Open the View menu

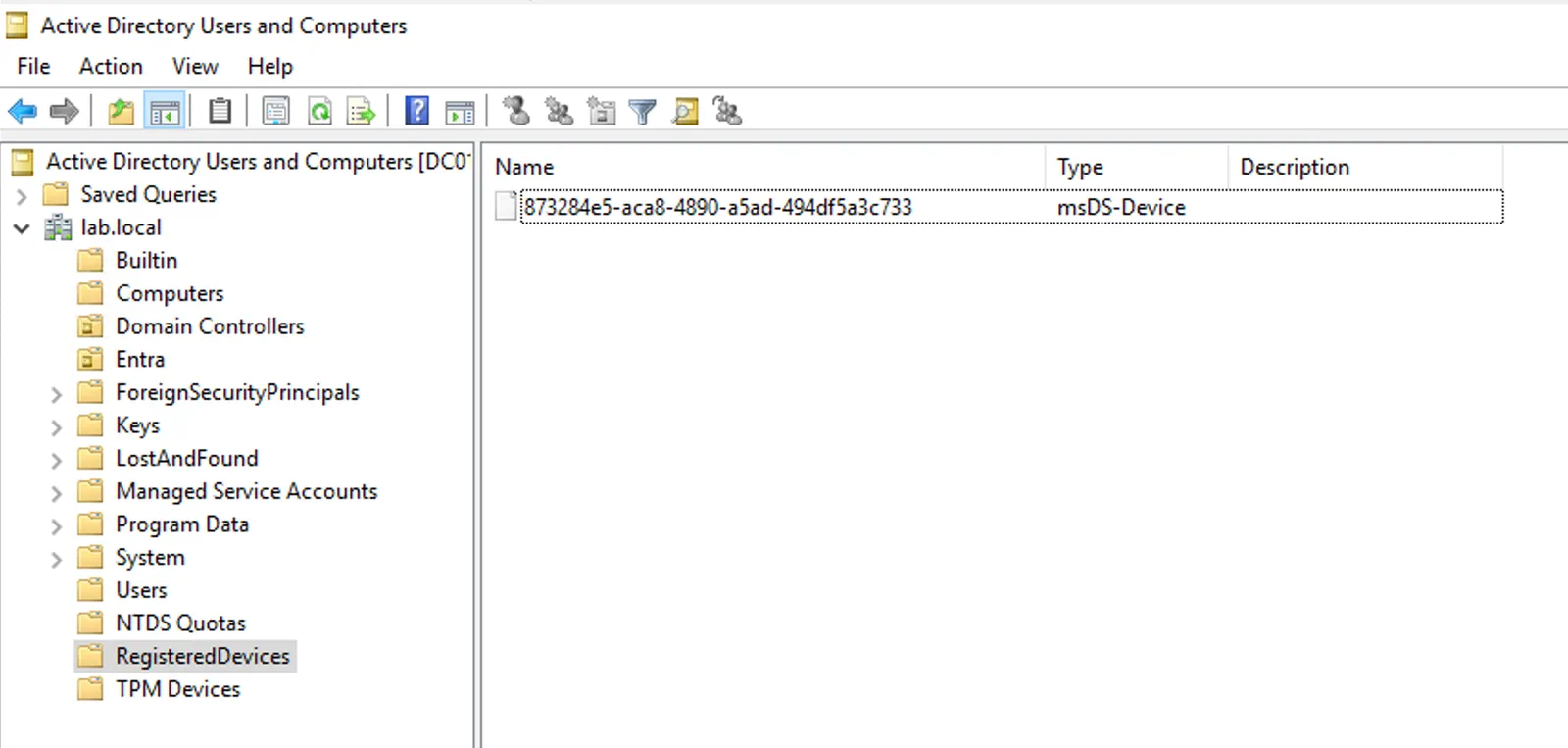click(195, 66)
